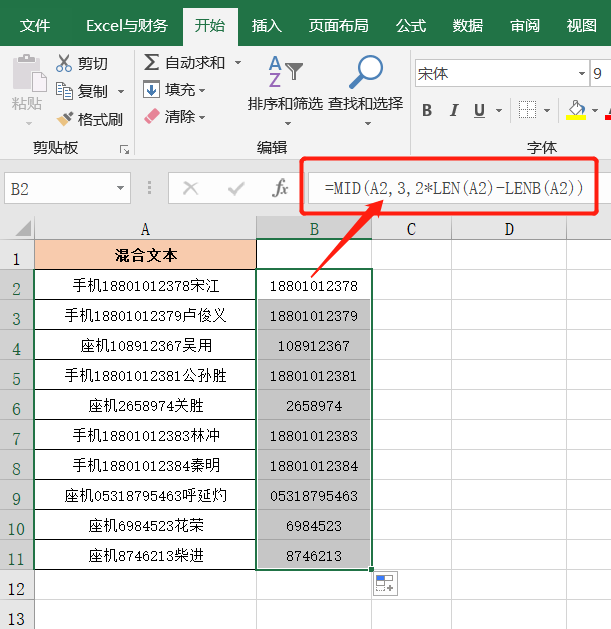Expand the Paste dropdown arrow
Screen dimensions: 611x629
pos(28,123)
